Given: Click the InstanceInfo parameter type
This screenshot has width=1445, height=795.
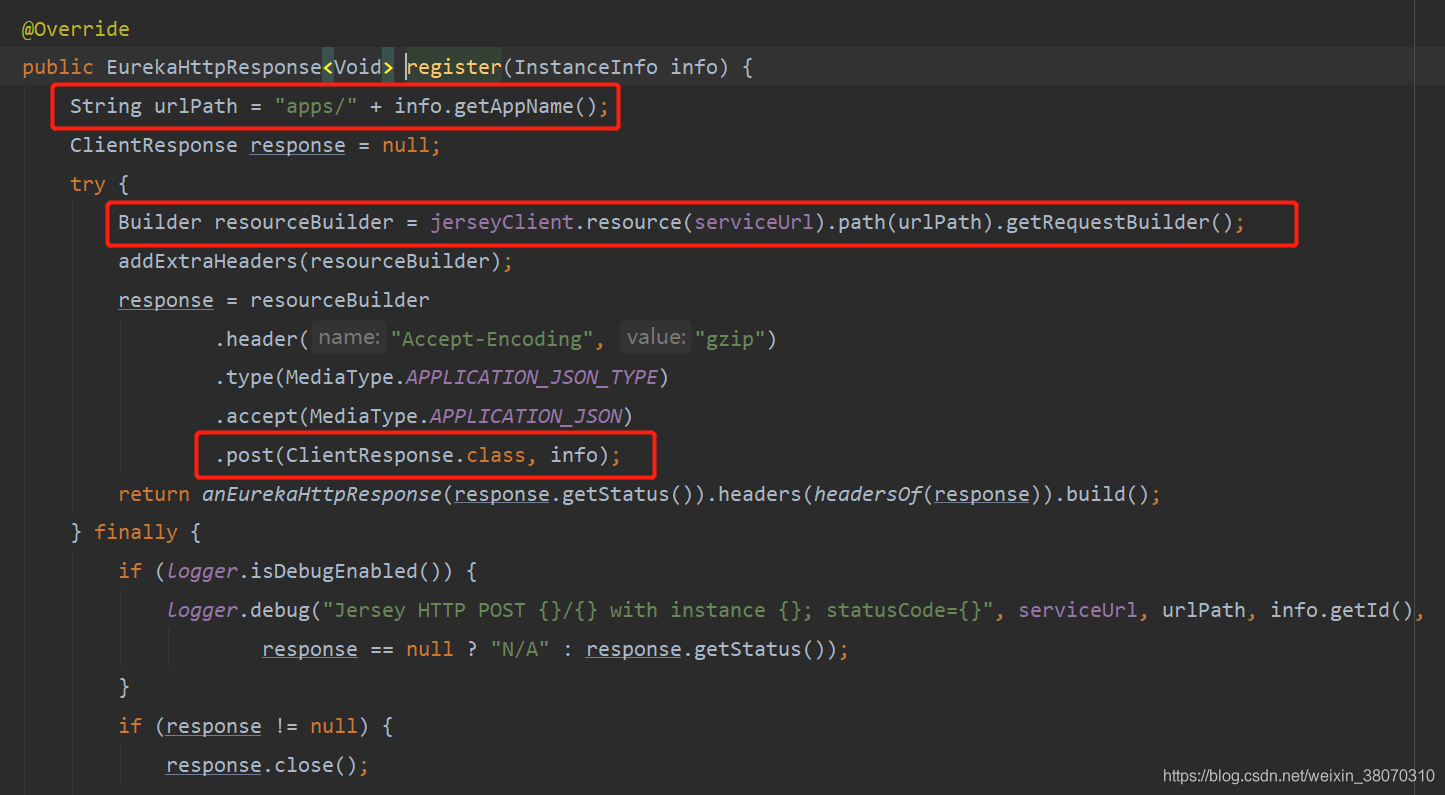Looking at the screenshot, I should [x=586, y=67].
